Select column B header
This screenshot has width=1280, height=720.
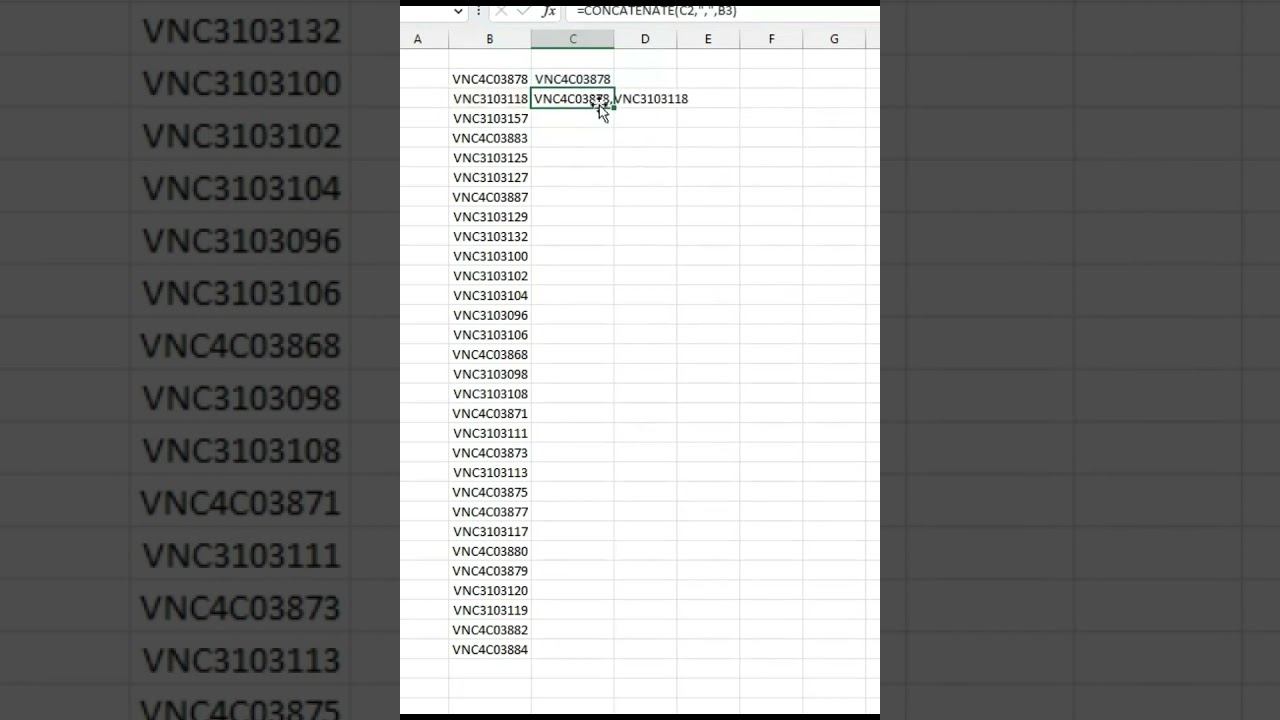pyautogui.click(x=490, y=39)
